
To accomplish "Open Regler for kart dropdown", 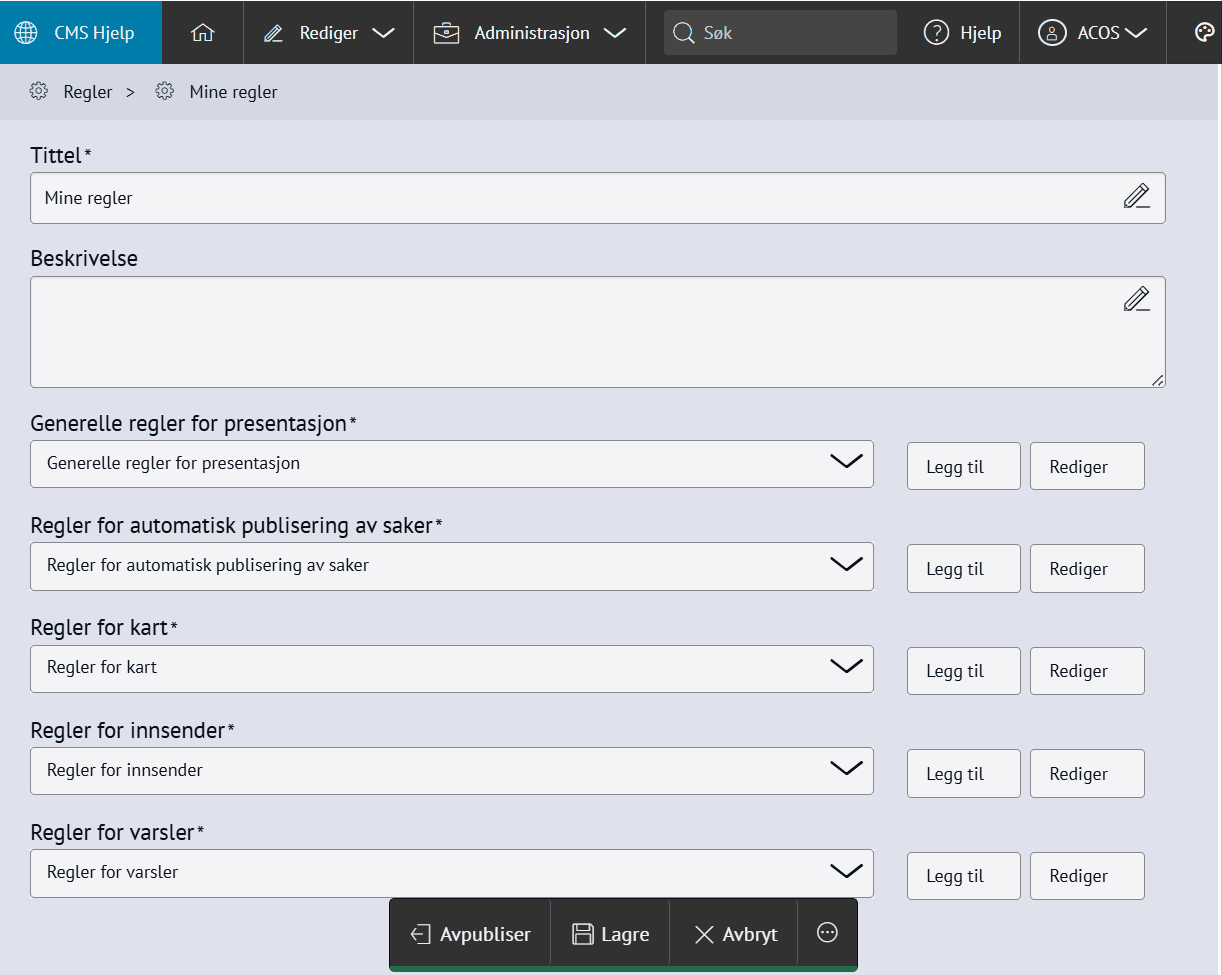I will (451, 668).
